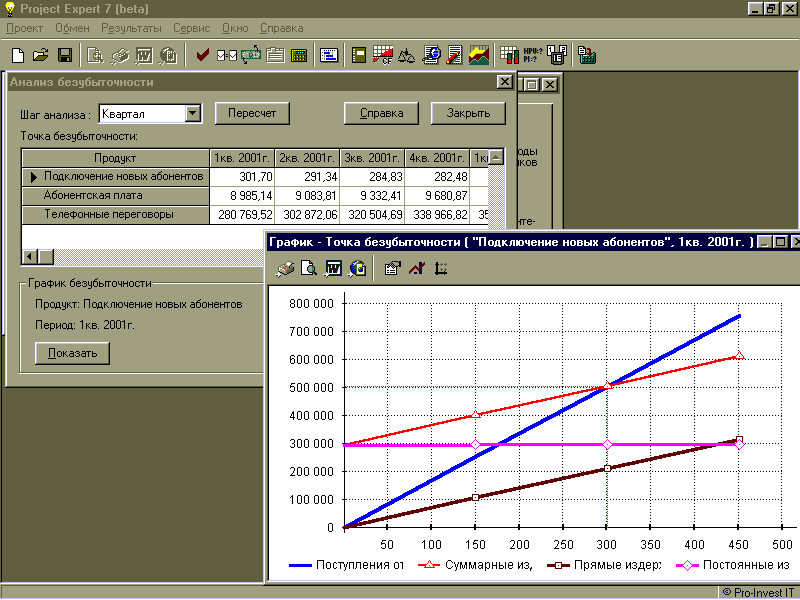Viewport: 800px width, 600px height.
Task: Open the calendar plan Gantt icon
Action: point(329,55)
